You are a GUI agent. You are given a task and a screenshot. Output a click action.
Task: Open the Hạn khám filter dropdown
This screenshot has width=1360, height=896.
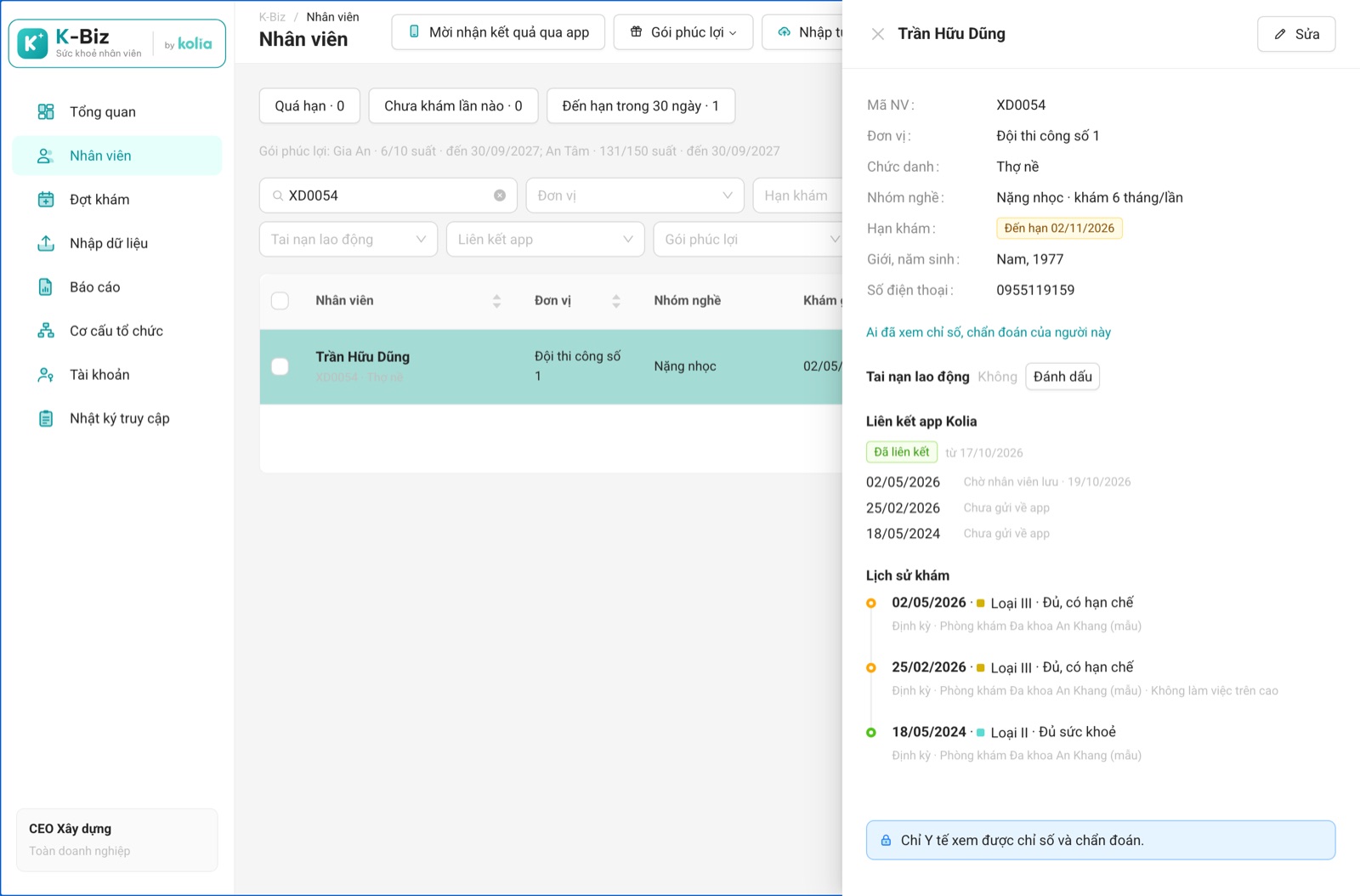797,196
